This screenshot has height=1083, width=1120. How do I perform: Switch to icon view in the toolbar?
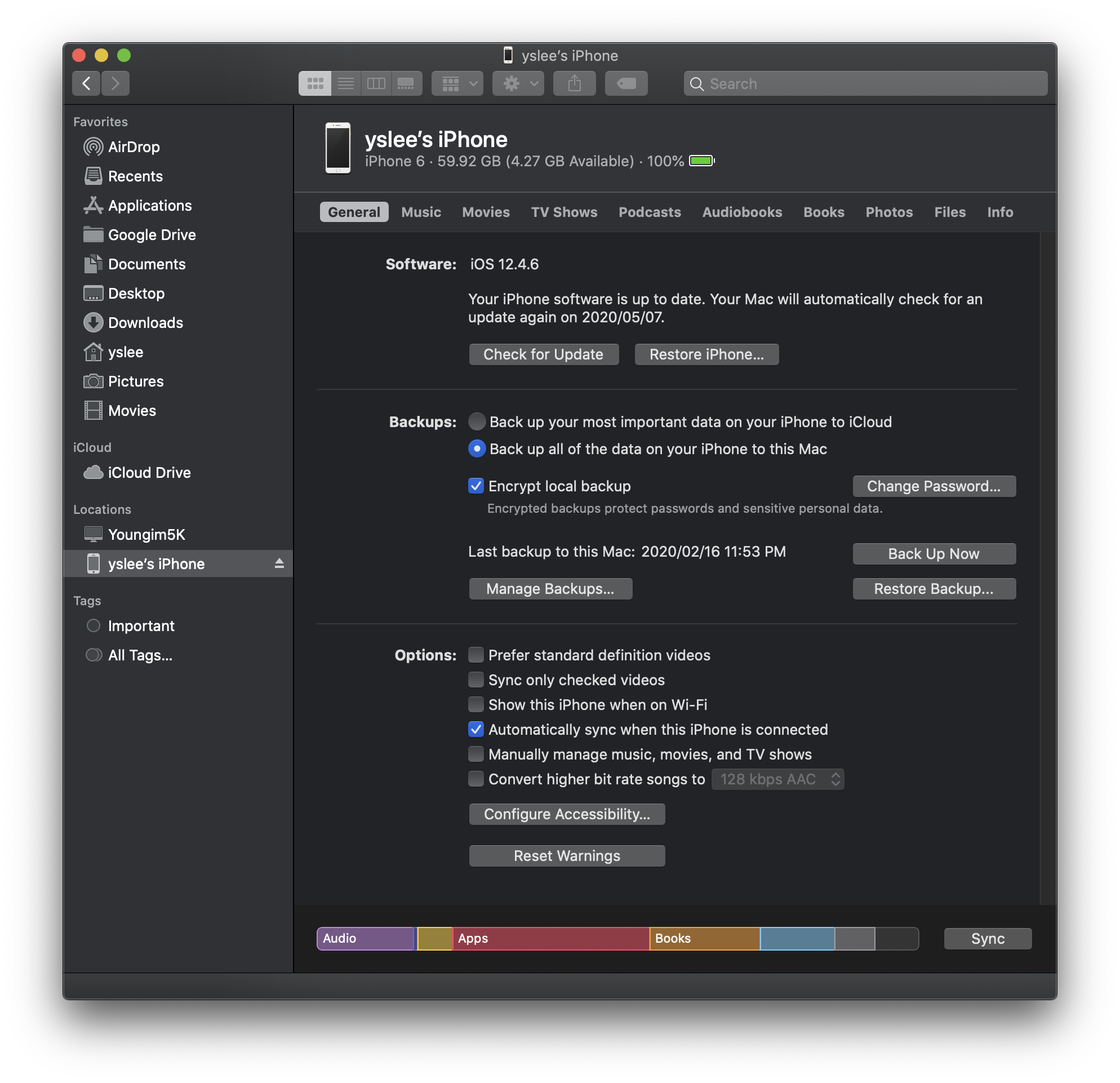tap(315, 83)
